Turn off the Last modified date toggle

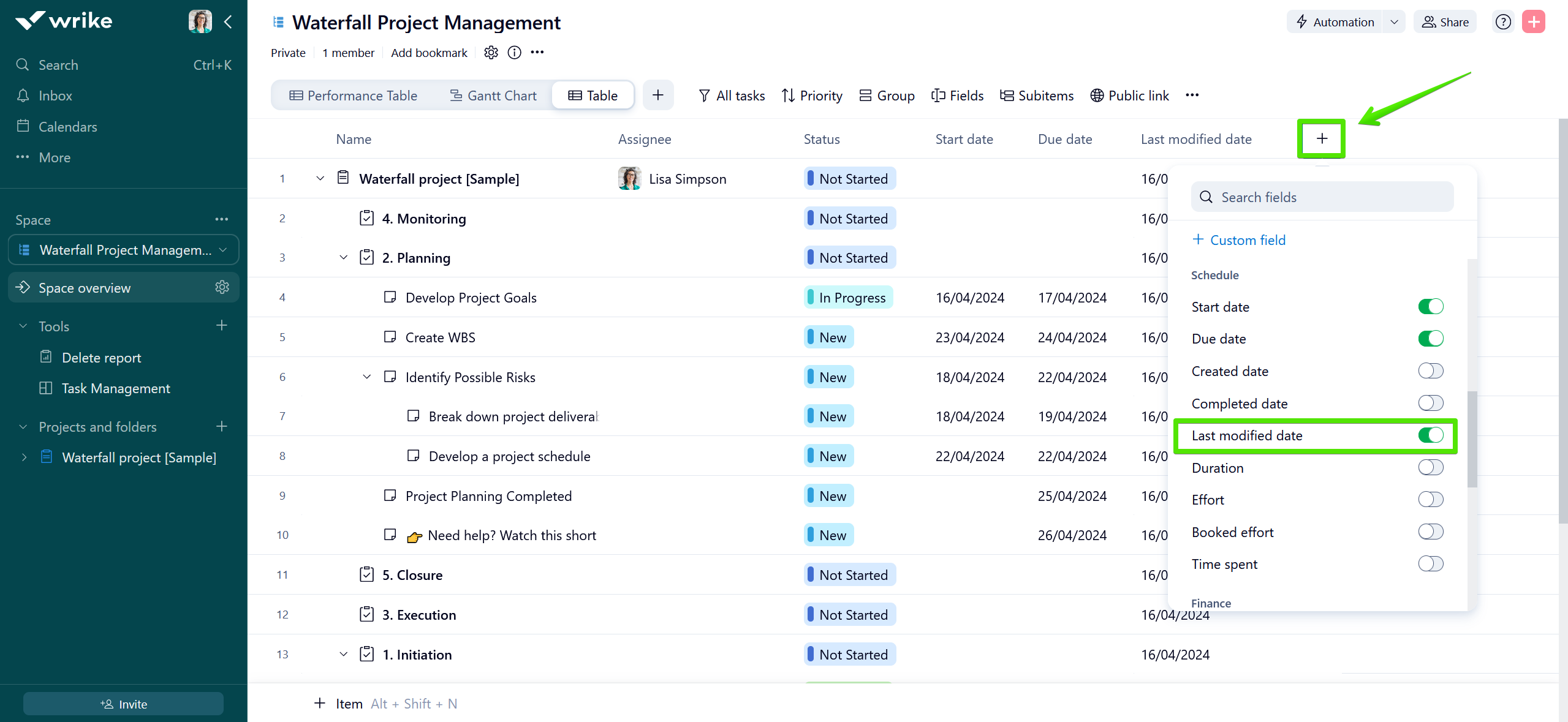[x=1430, y=435]
